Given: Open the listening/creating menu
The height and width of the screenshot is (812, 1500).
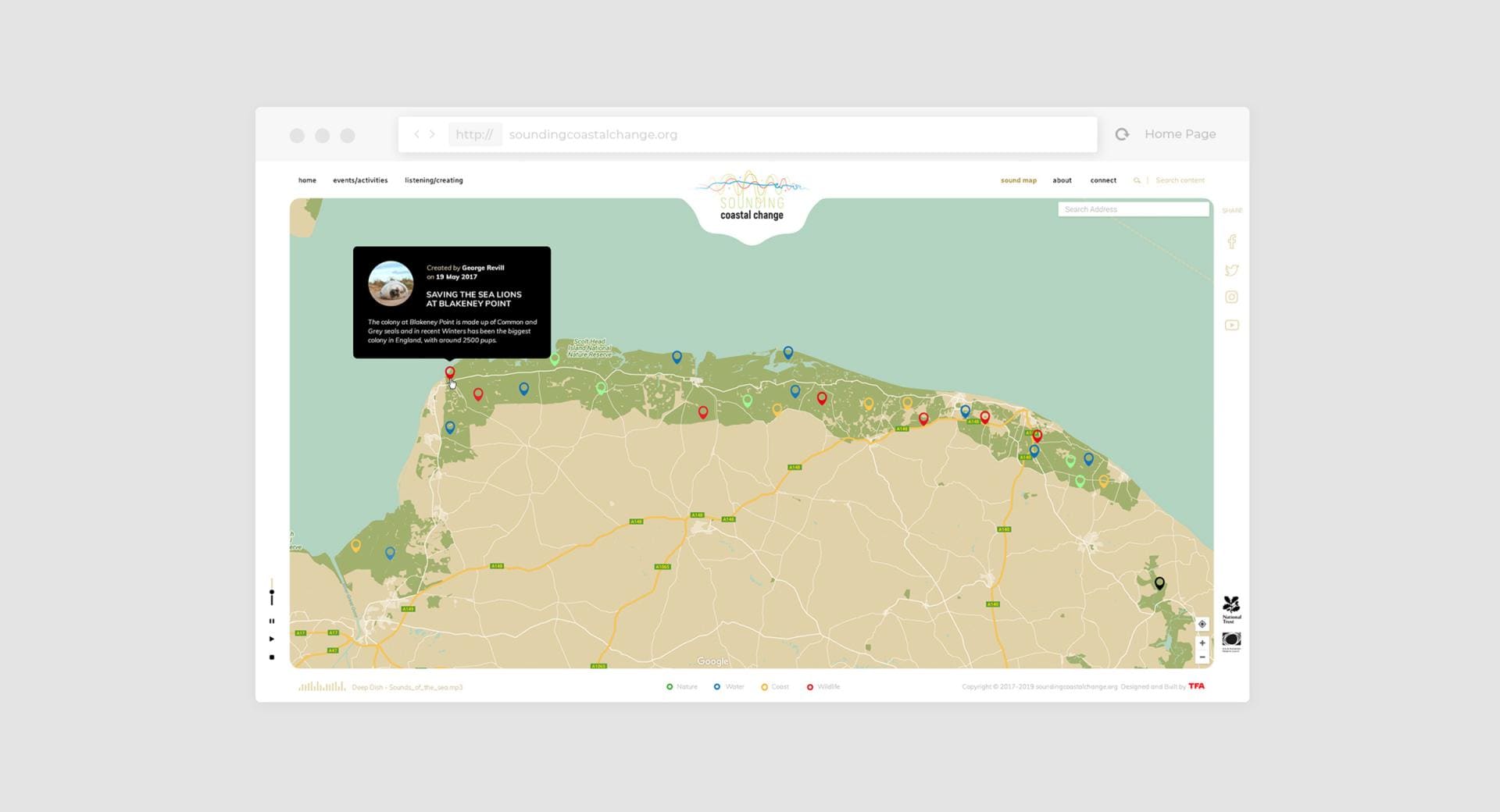Looking at the screenshot, I should coord(434,180).
